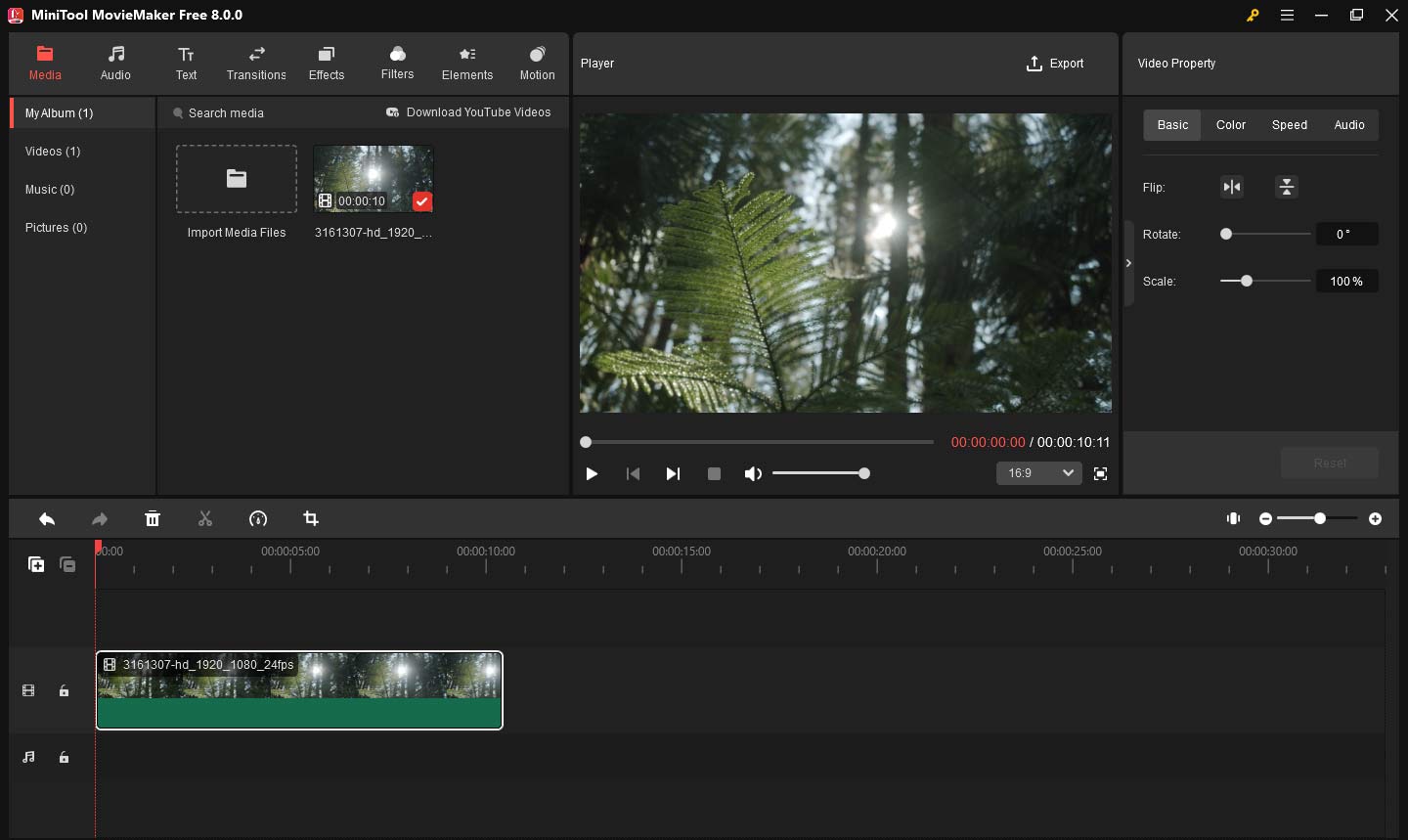Open the Audio library tab
This screenshot has height=840, width=1408.
tap(115, 63)
